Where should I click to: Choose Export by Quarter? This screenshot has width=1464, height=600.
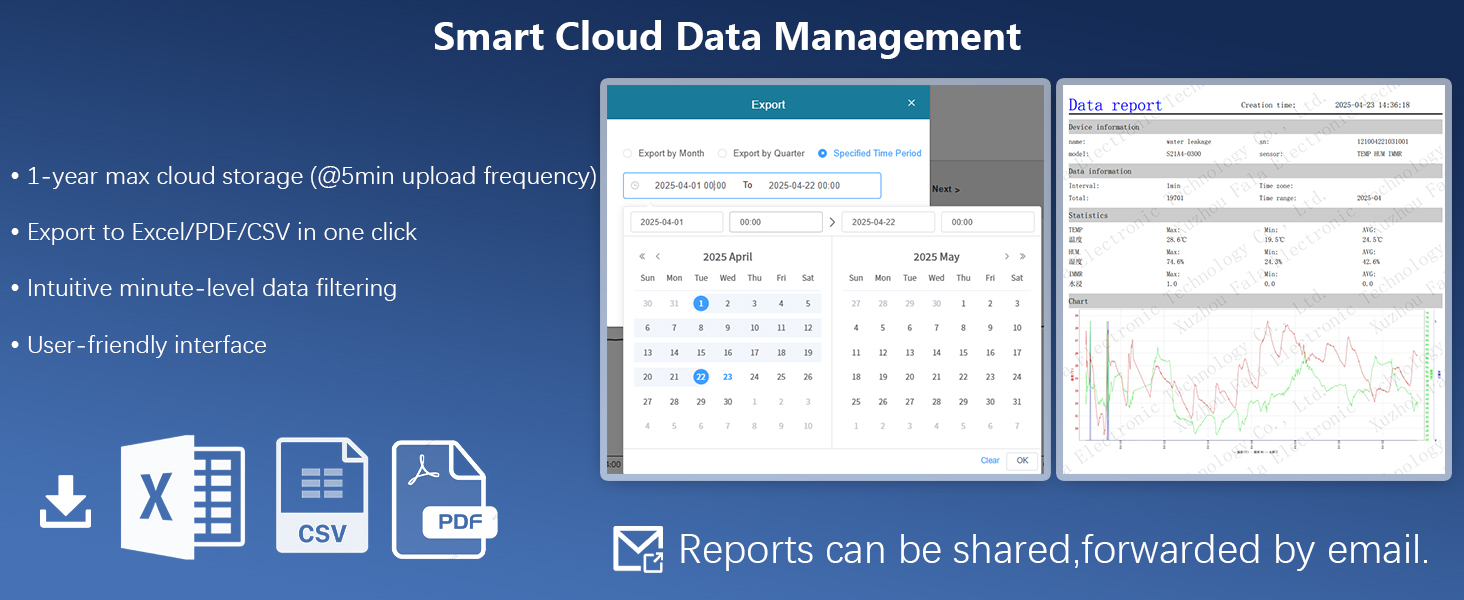[722, 153]
